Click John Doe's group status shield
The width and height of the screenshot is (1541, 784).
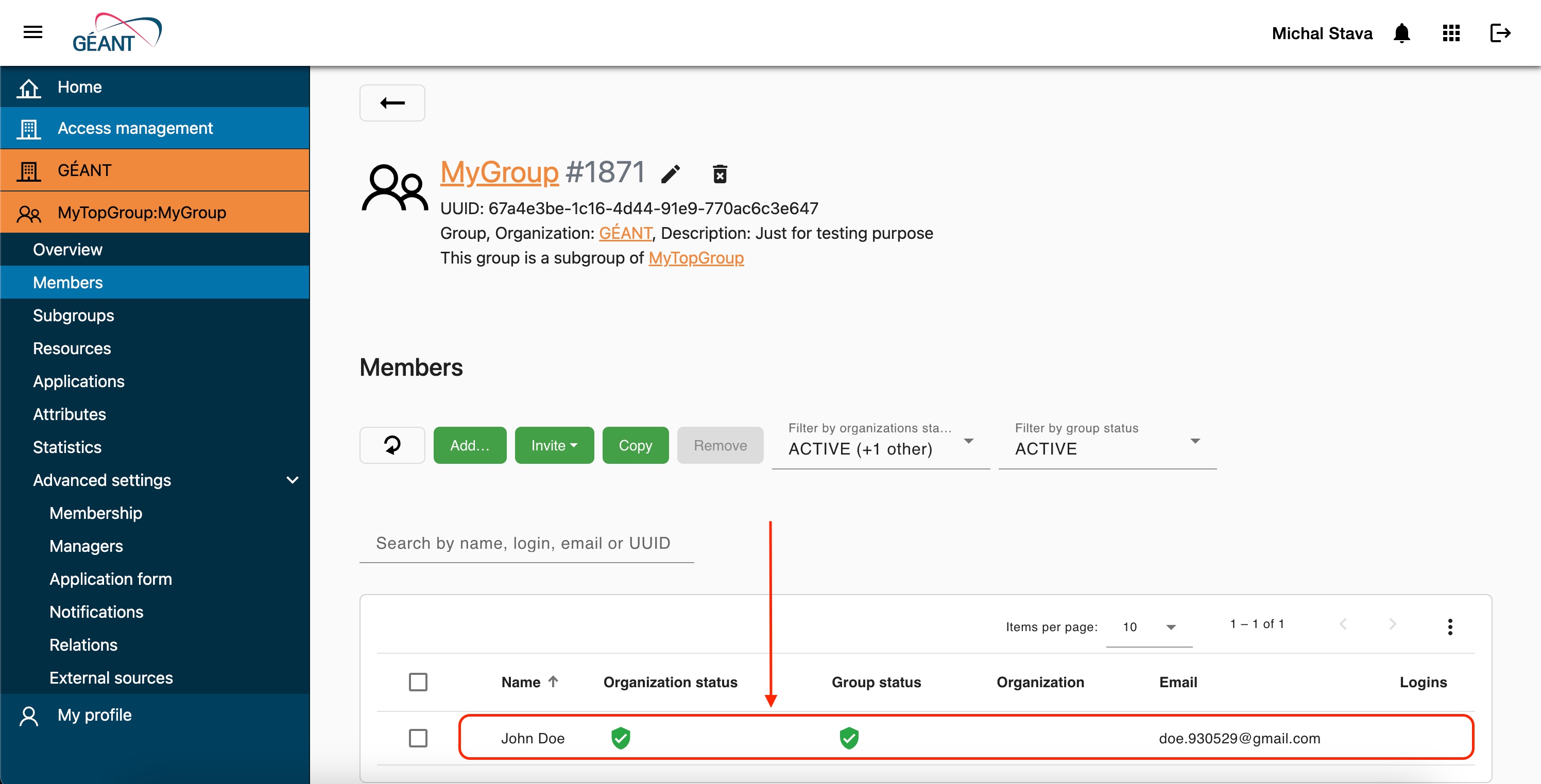point(849,738)
